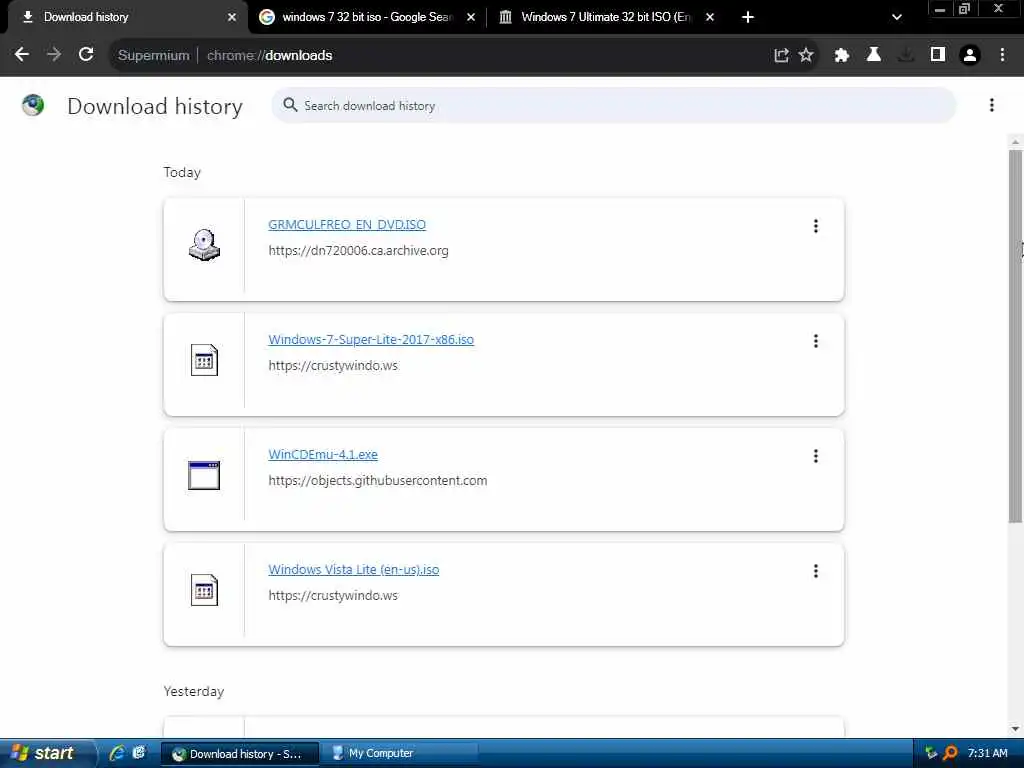Viewport: 1024px width, 768px height.
Task: Click the Search download history field
Action: (x=614, y=105)
